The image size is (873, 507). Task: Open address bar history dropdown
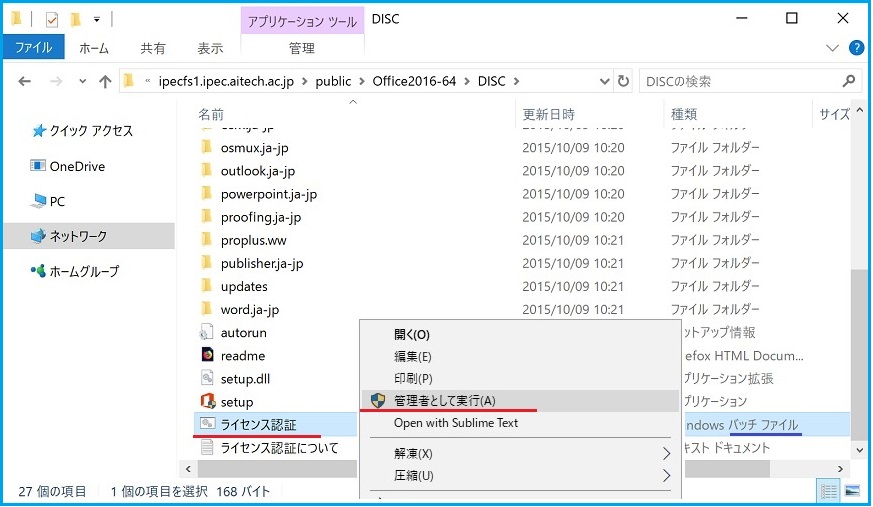point(605,81)
